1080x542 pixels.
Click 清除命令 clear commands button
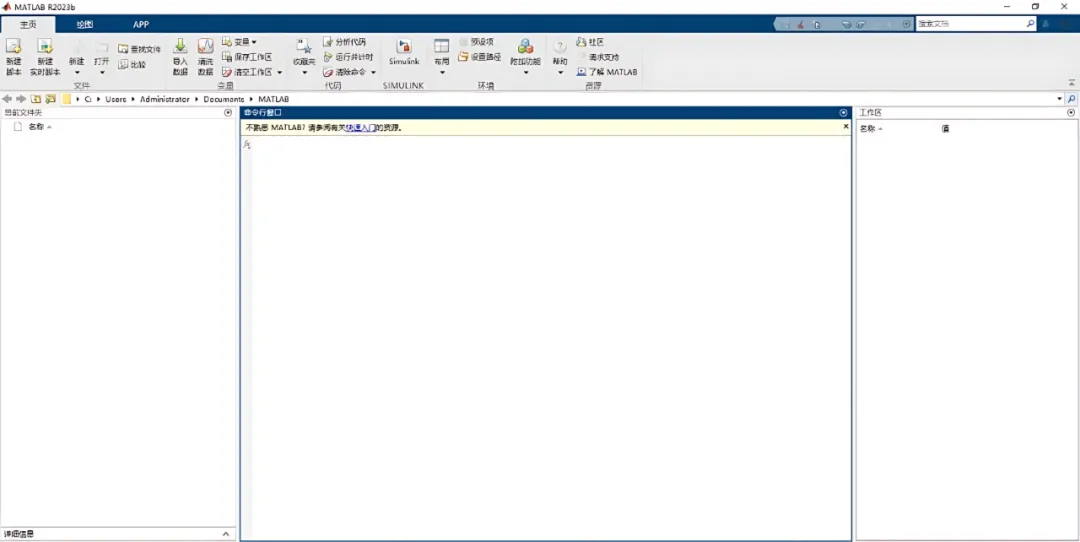click(x=345, y=72)
